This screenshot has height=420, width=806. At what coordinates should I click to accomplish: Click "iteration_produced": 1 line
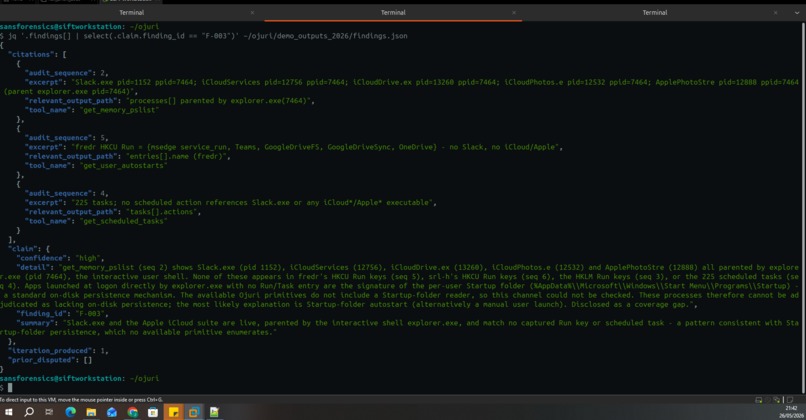(x=58, y=351)
